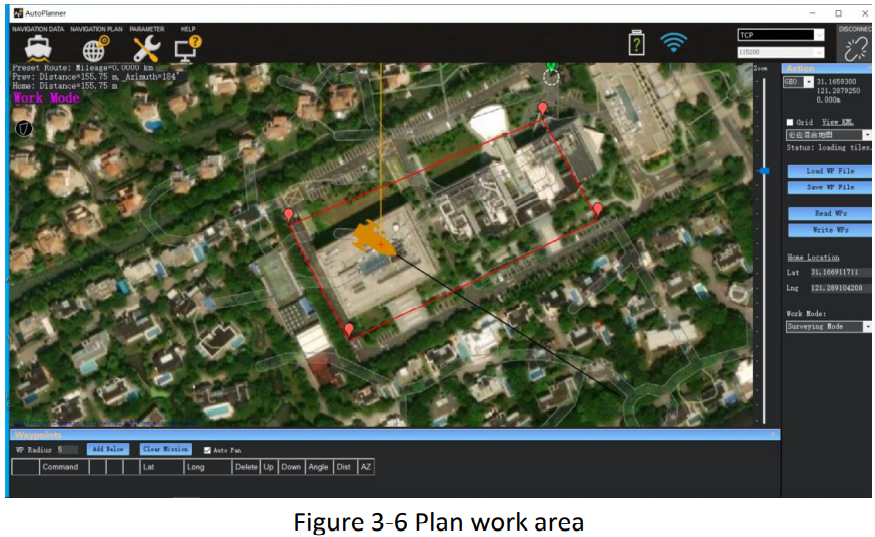Open HELP menu label
The width and height of the screenshot is (875, 537).
click(188, 29)
